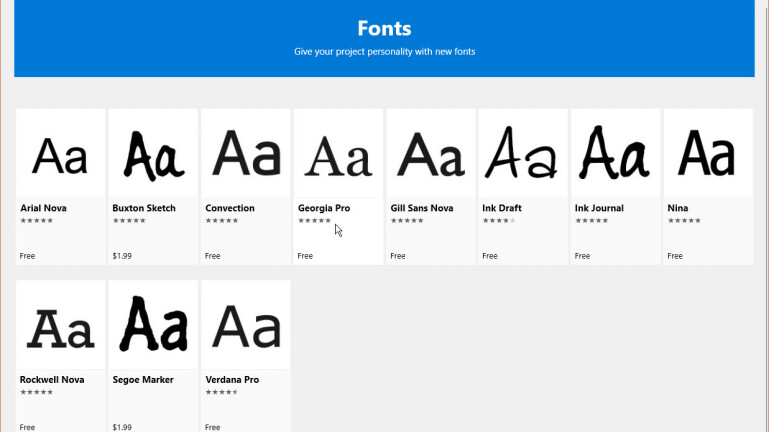Open the Nina font preview thumbnail
769x432 pixels.
point(708,153)
